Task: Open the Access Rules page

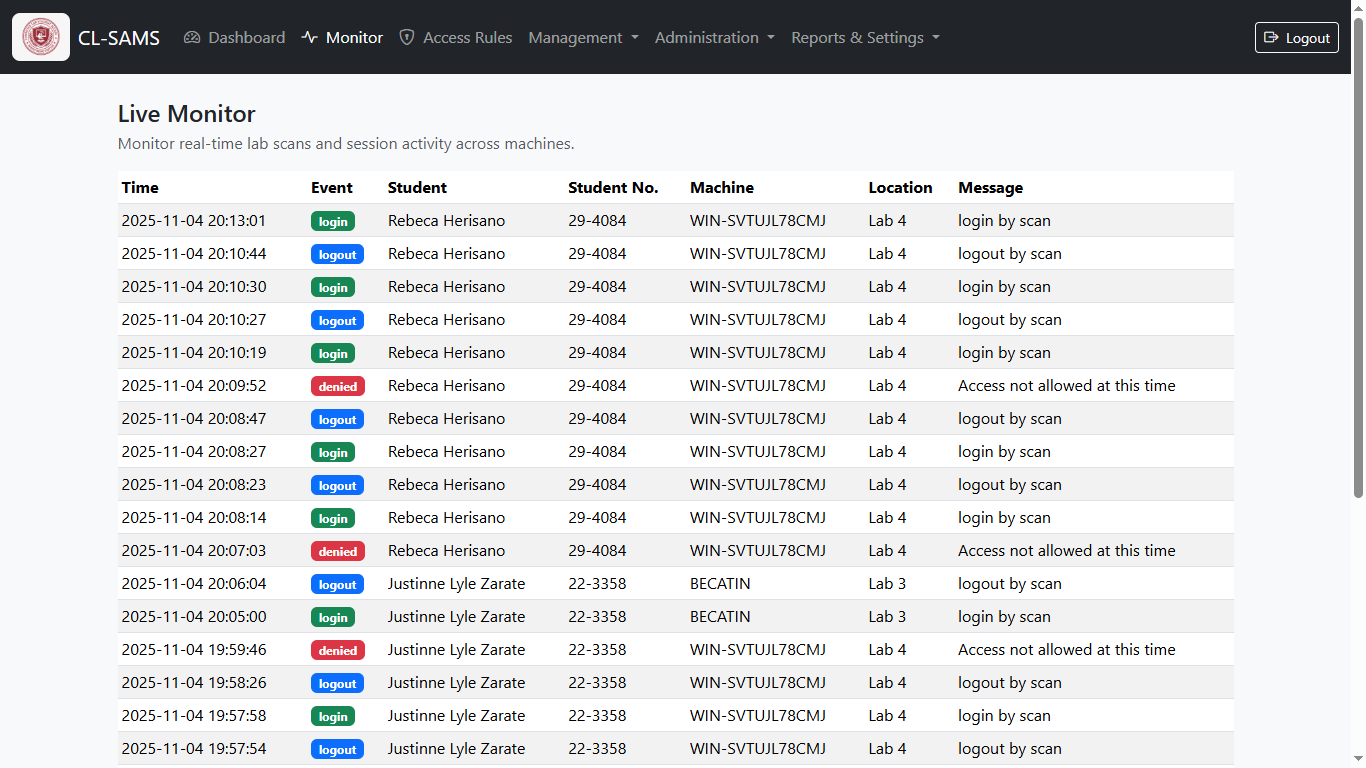Action: tap(467, 38)
